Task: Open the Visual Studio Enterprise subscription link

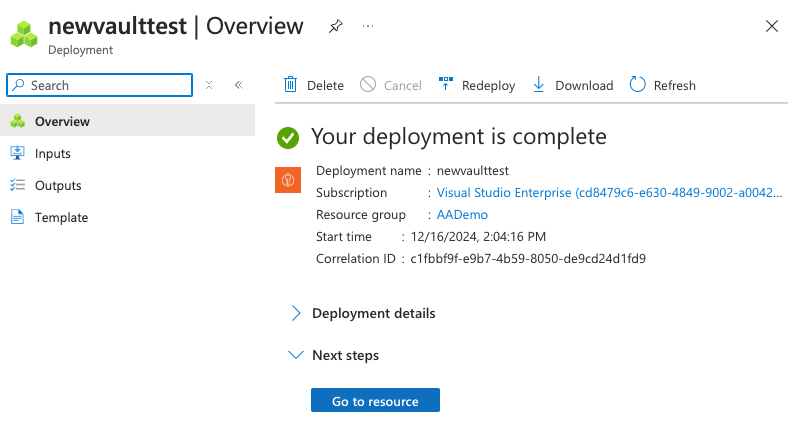Action: pyautogui.click(x=609, y=192)
